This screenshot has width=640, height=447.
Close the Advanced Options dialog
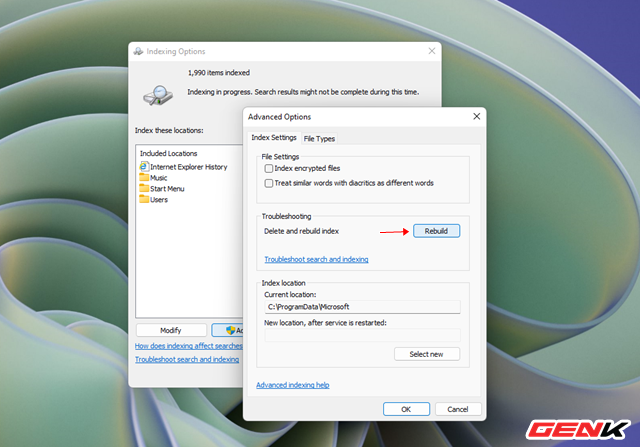(x=476, y=116)
